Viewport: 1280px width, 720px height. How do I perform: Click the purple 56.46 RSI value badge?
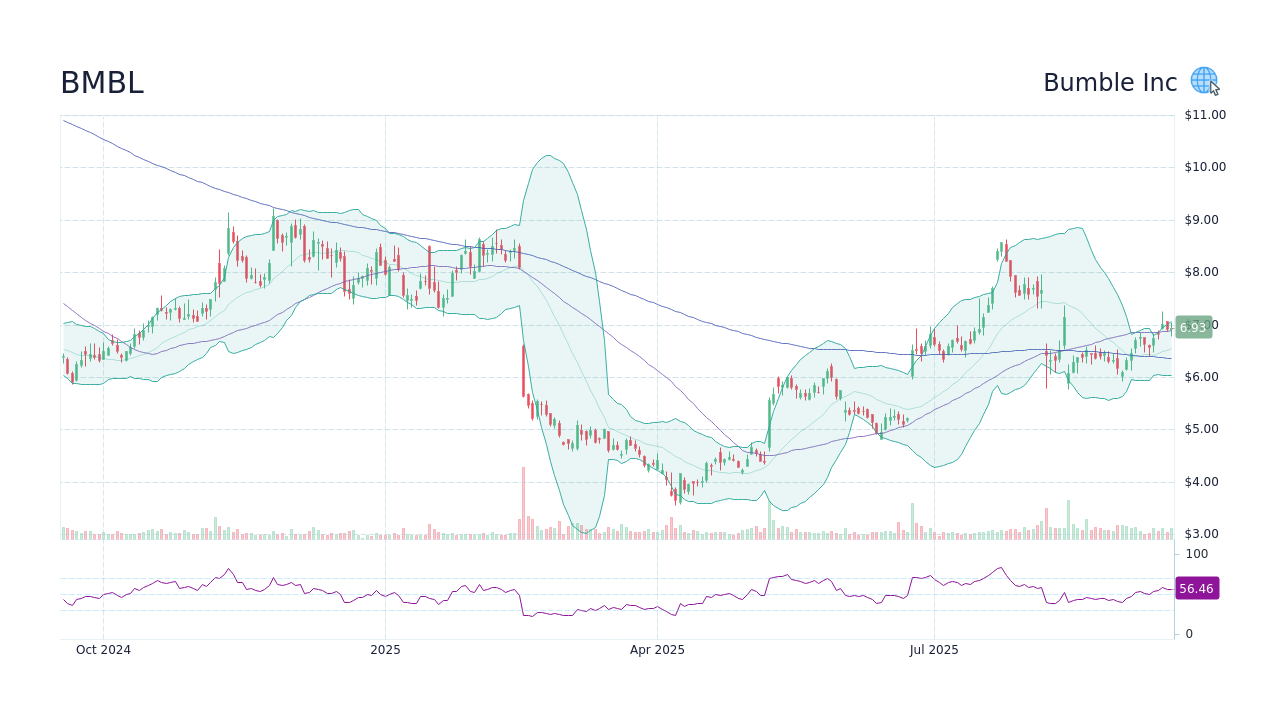1197,588
